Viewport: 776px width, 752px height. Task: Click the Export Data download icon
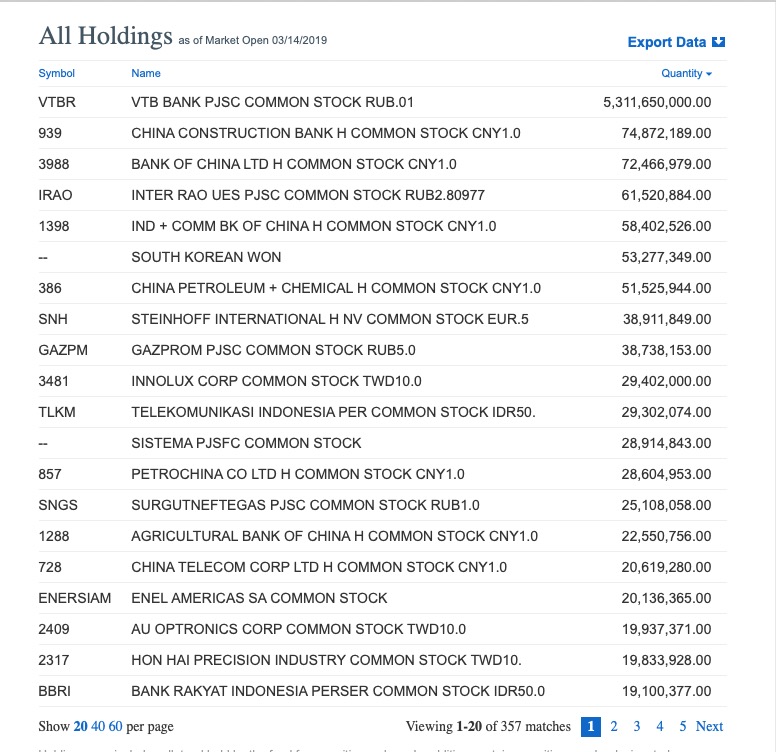click(x=718, y=42)
